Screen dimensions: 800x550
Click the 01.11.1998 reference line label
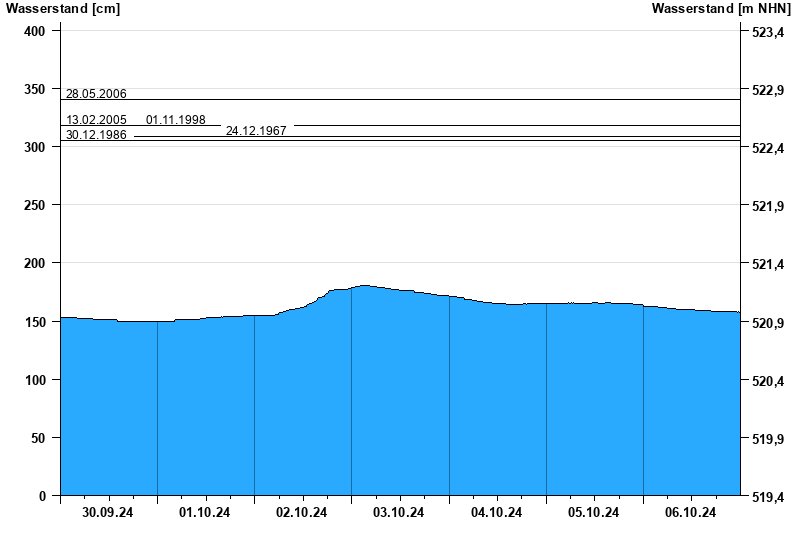tap(176, 120)
